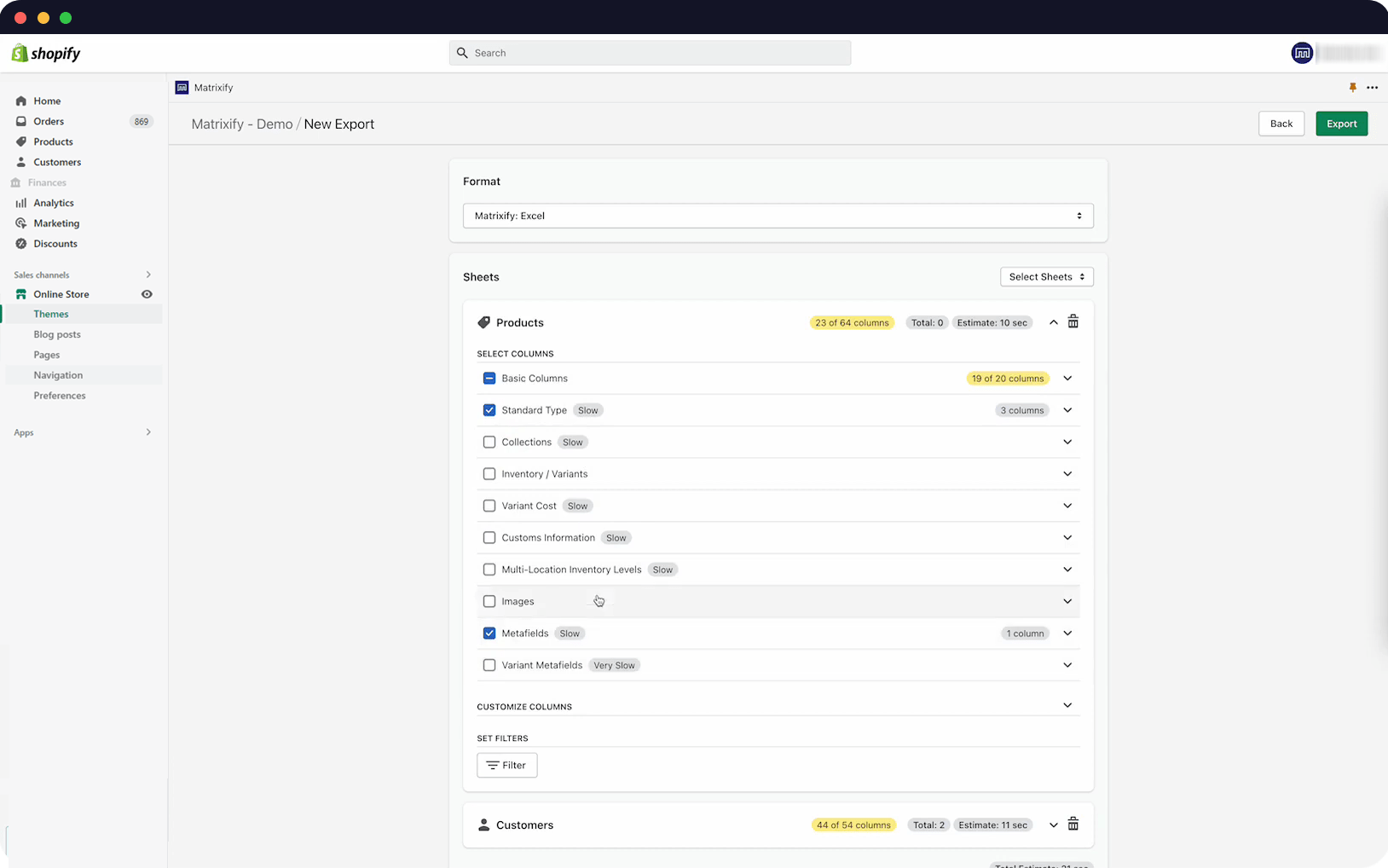The image size is (1388, 868).
Task: Open the Format dropdown Matrixify: Excel
Action: coord(778,216)
